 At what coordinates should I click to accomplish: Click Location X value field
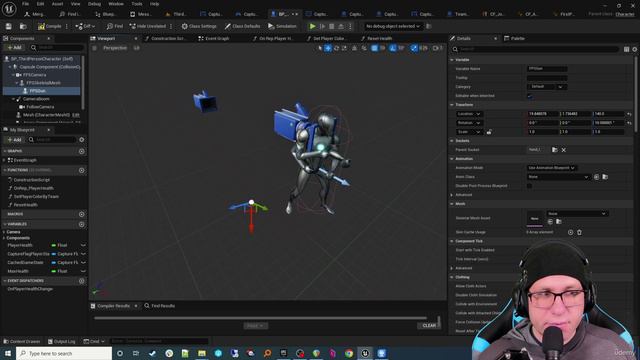542,114
